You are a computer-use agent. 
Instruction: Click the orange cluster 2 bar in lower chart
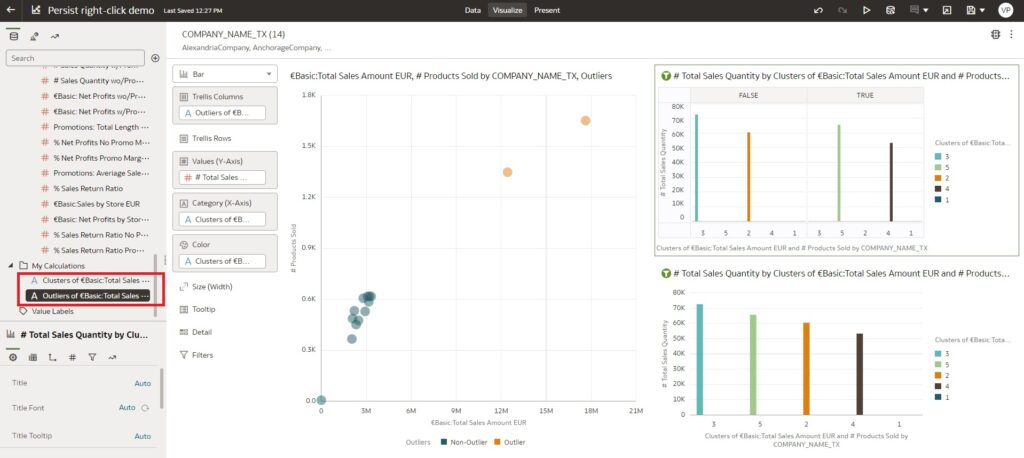coord(807,368)
